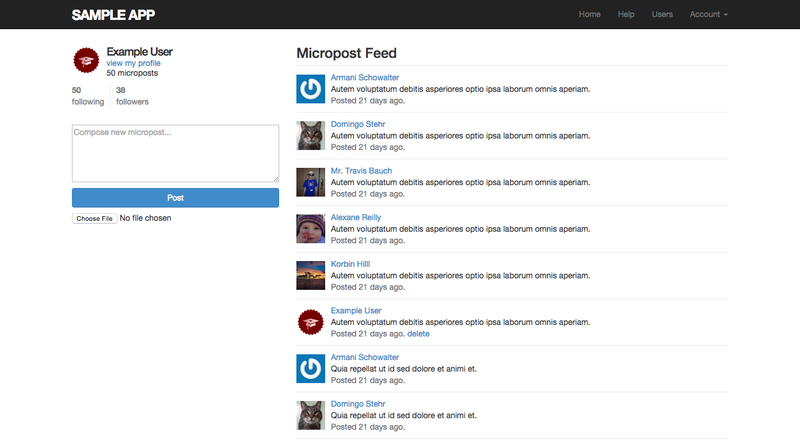This screenshot has height=441, width=800.
Task: Click Domingo Stehr cat avatar on Quia post
Action: [x=310, y=415]
